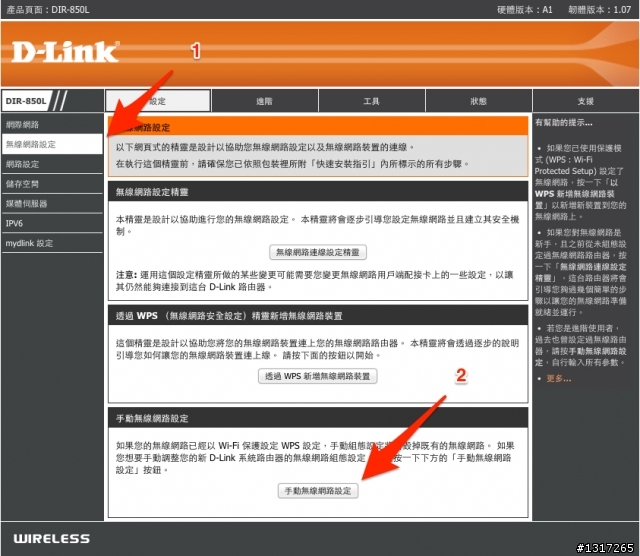This screenshot has width=640, height=556.
Task: Click the 無線網路設定精靈 section header
Action: pos(318,192)
